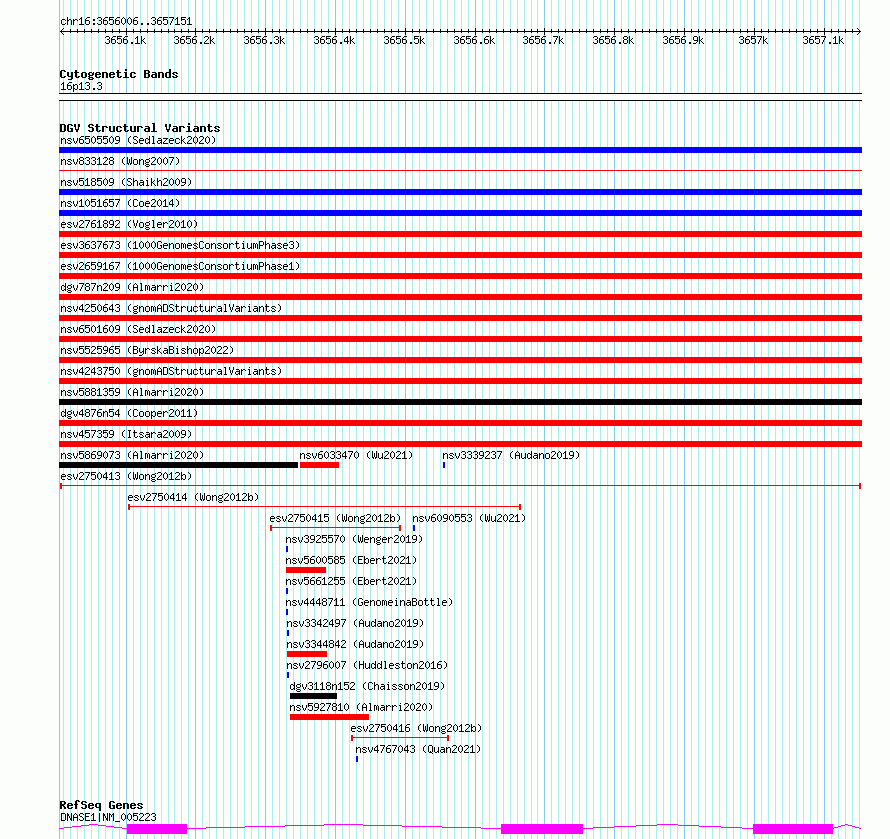This screenshot has height=839, width=890.
Task: Open esv2750415 (Wong2012b) label
Action: pyautogui.click(x=335, y=518)
